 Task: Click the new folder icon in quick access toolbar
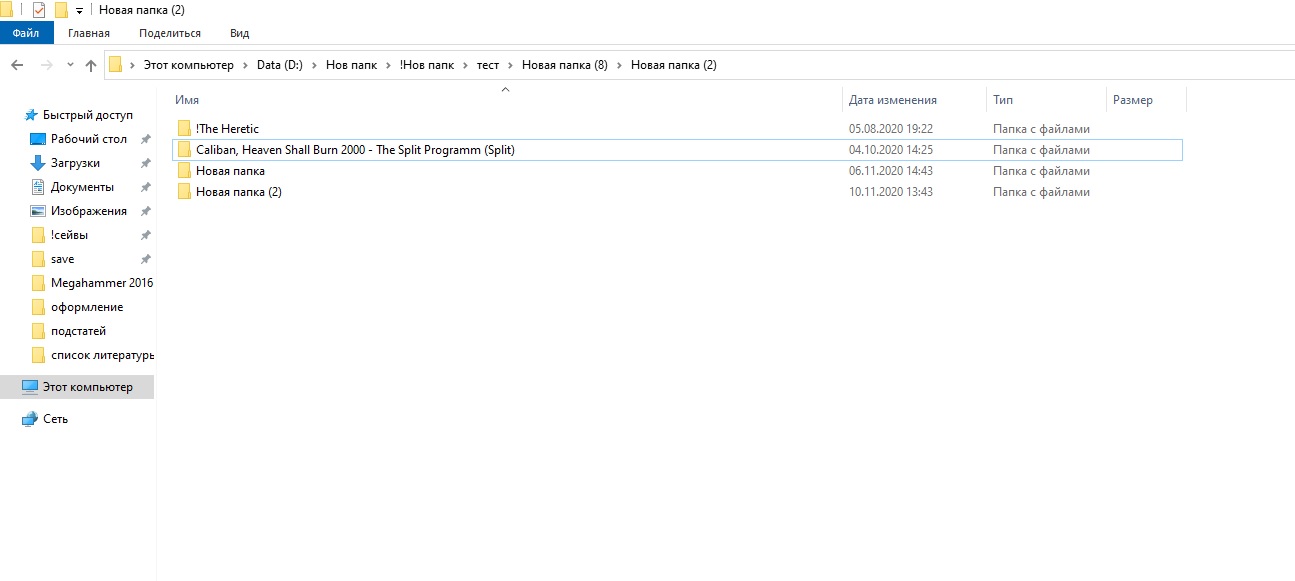pos(61,10)
